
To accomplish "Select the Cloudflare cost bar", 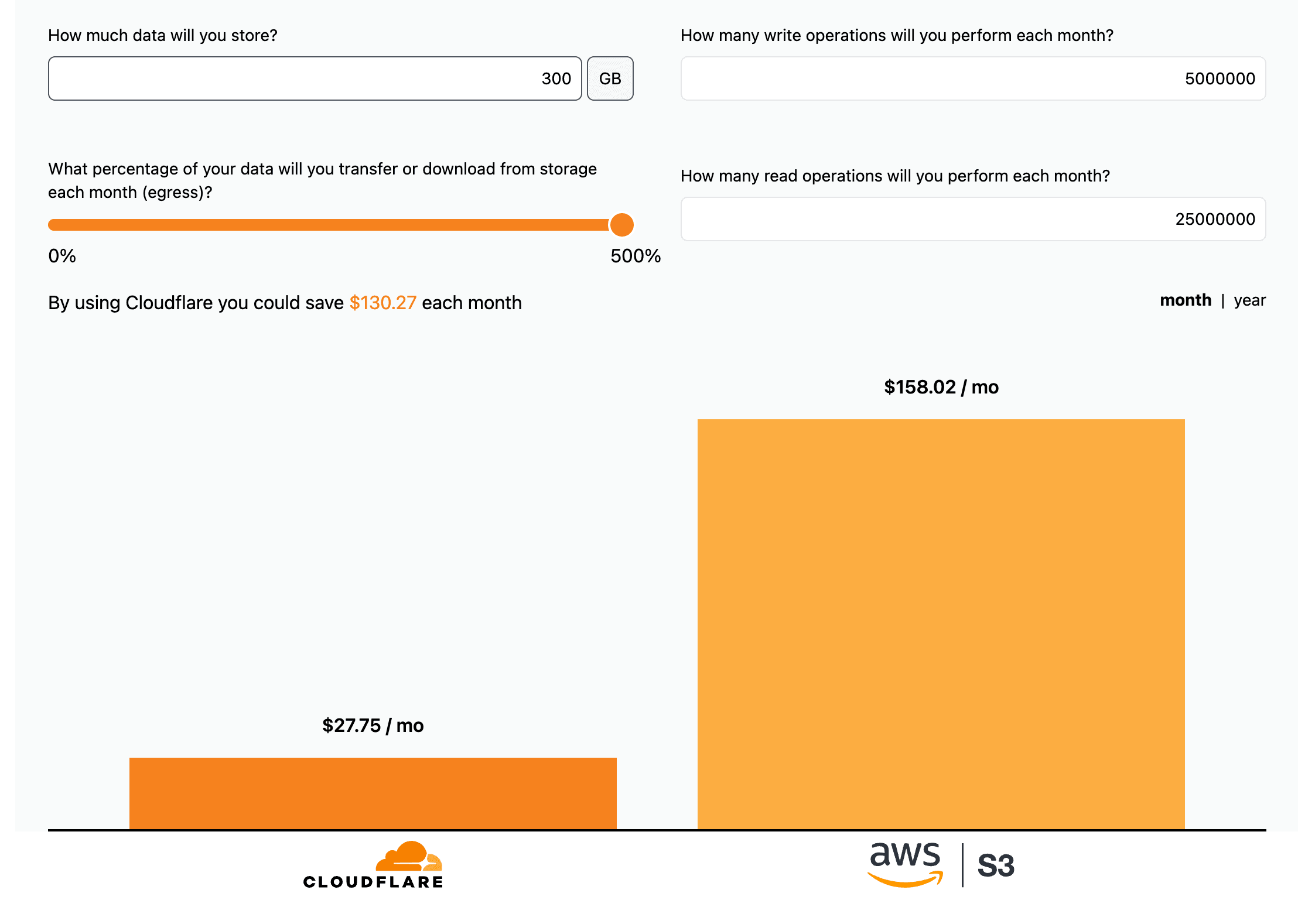I will 373,793.
